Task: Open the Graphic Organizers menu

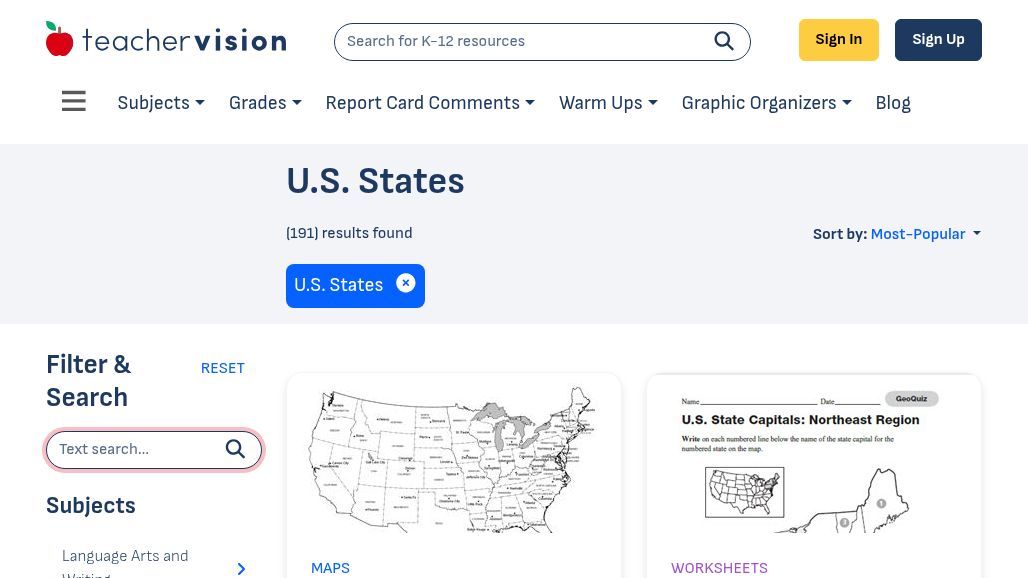Action: tap(766, 103)
